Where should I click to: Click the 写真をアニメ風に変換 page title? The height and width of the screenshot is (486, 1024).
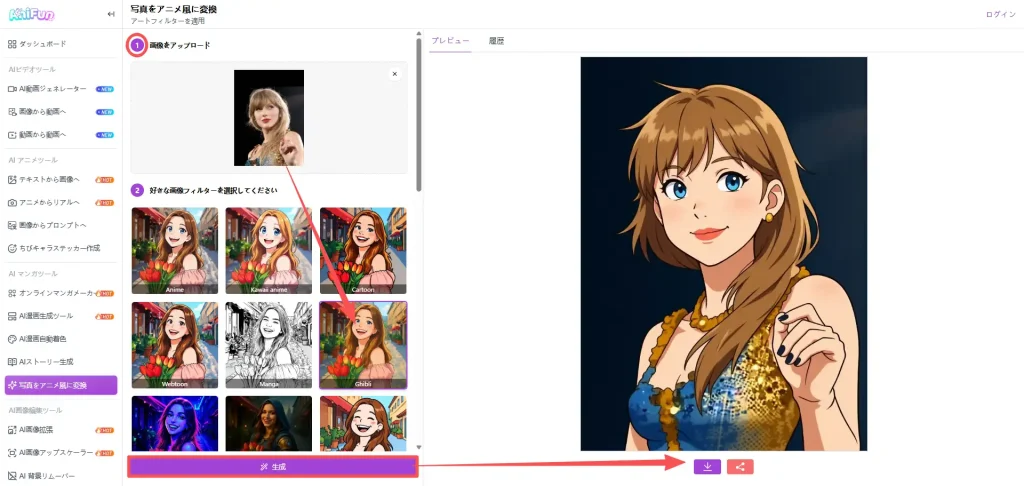174,9
